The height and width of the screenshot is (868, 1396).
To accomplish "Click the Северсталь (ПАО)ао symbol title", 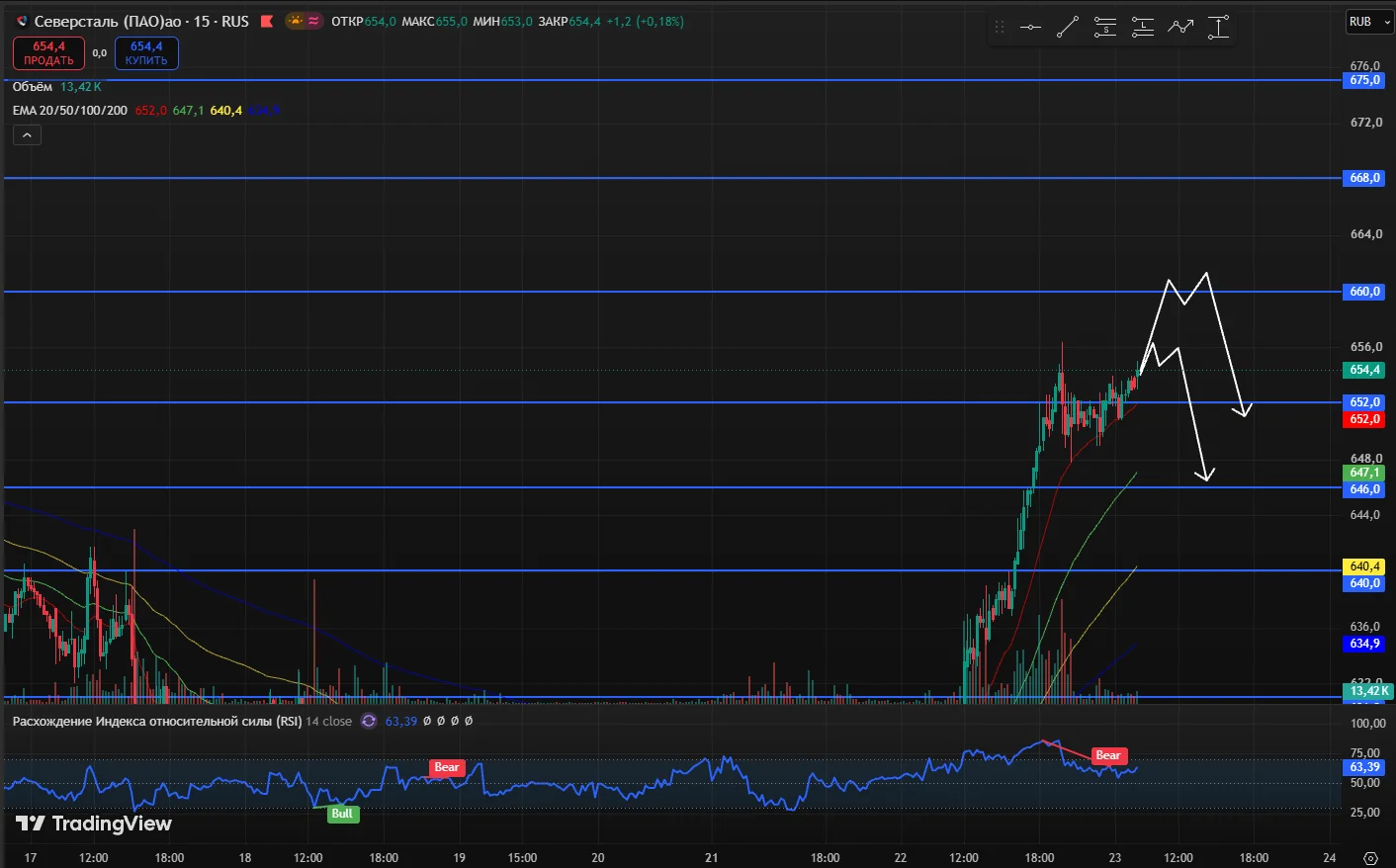I will (x=108, y=21).
